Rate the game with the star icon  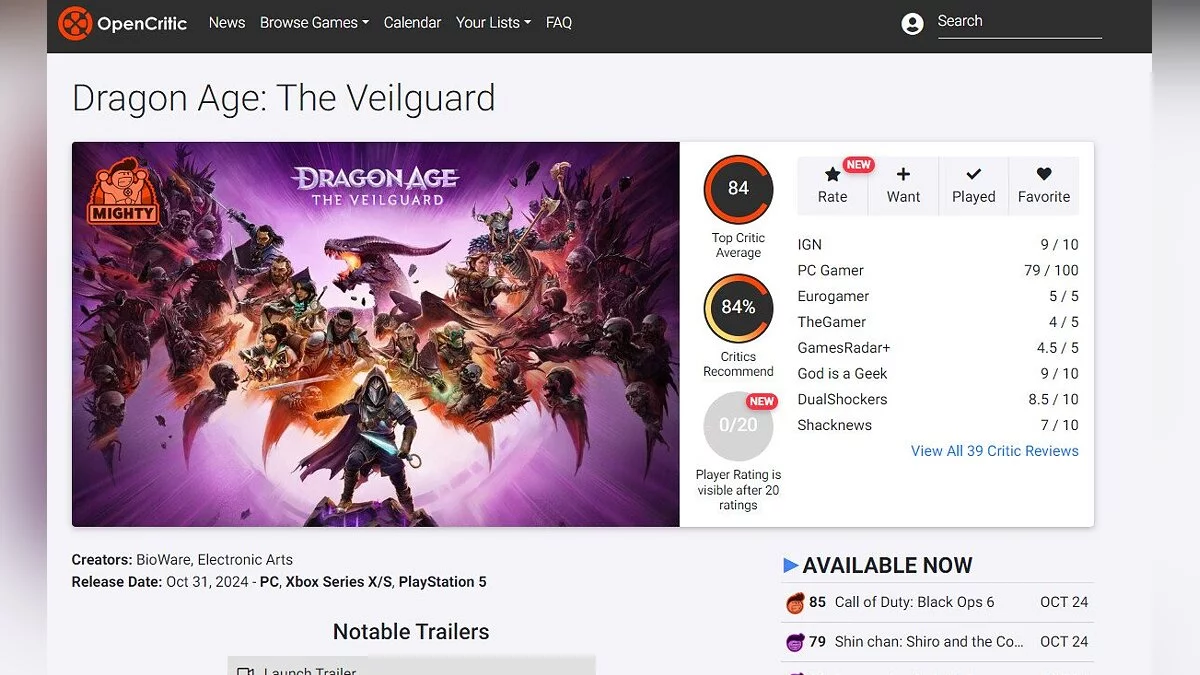832,186
